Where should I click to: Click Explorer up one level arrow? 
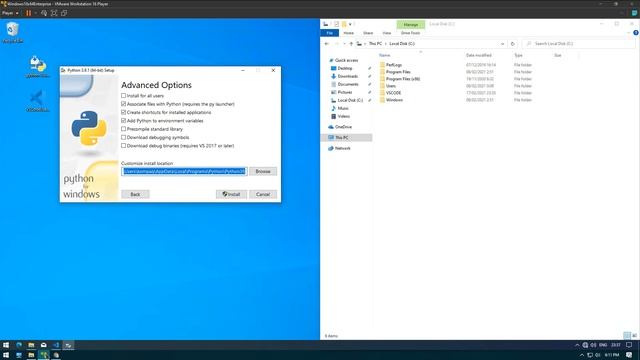(351, 44)
